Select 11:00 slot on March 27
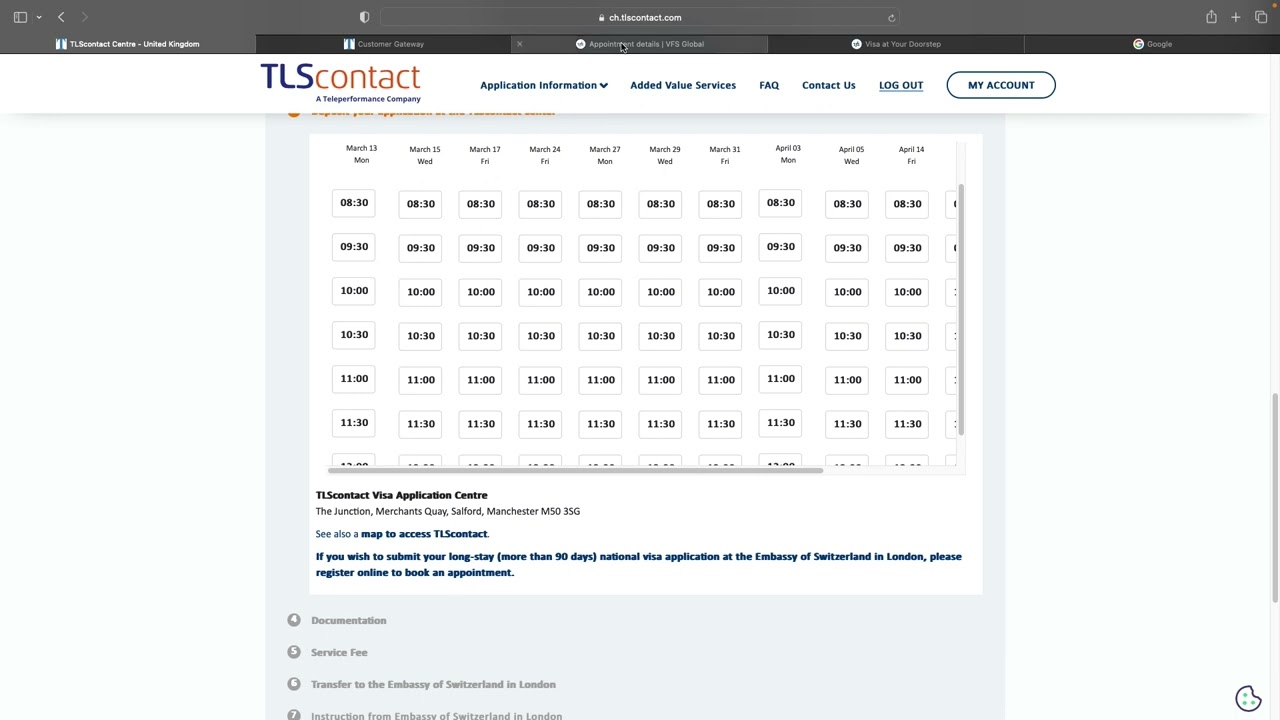The width and height of the screenshot is (1280, 720). click(x=601, y=380)
